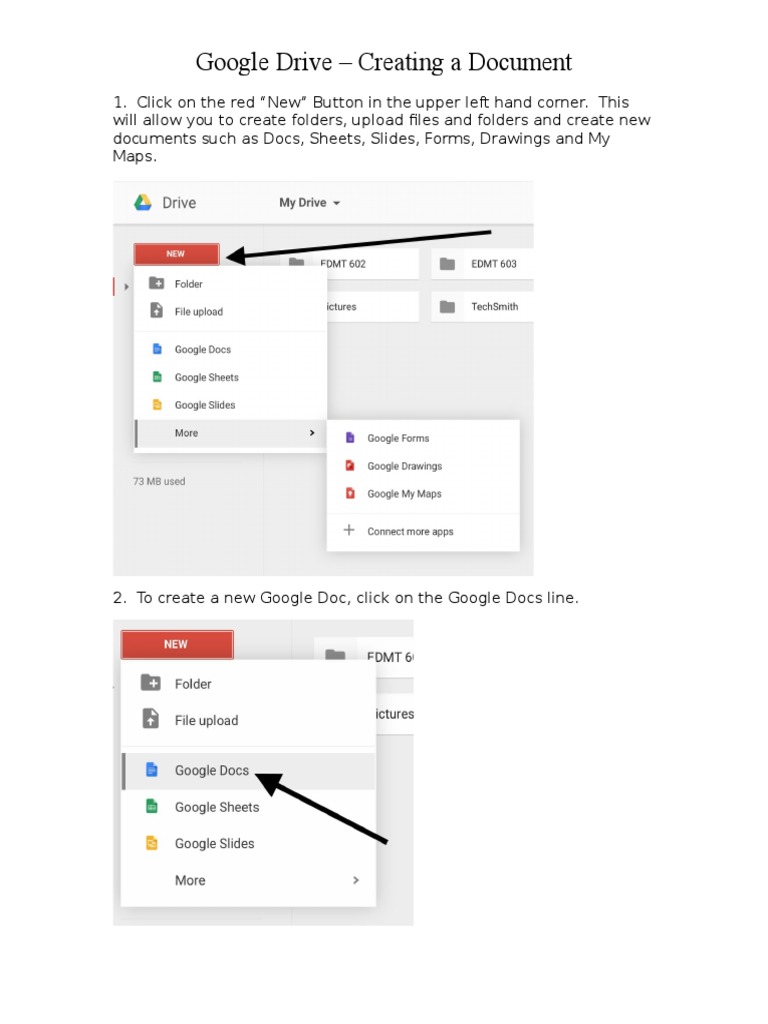Click the More chevron arrow in upper menu
The image size is (768, 1024).
point(312,433)
